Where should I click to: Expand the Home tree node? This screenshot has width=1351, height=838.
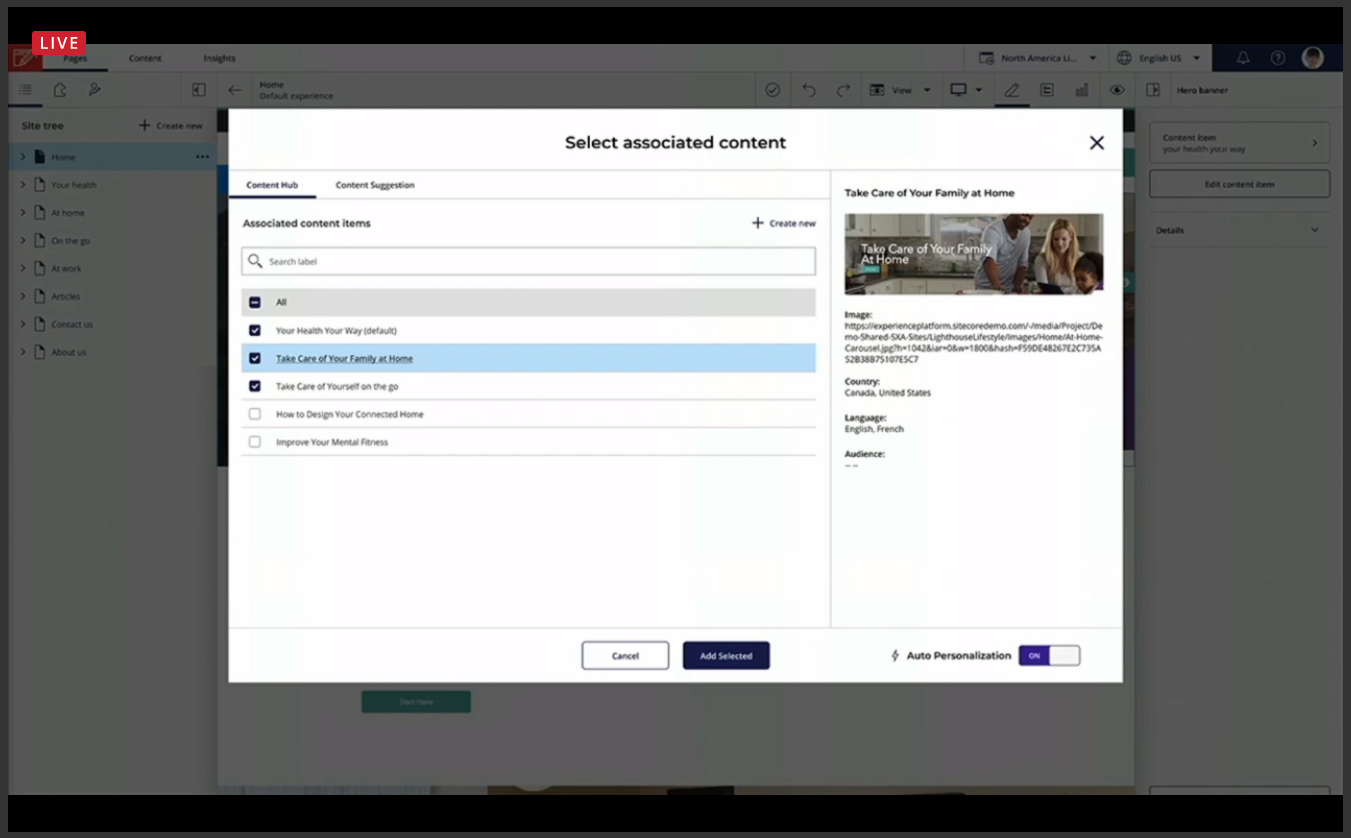point(23,157)
